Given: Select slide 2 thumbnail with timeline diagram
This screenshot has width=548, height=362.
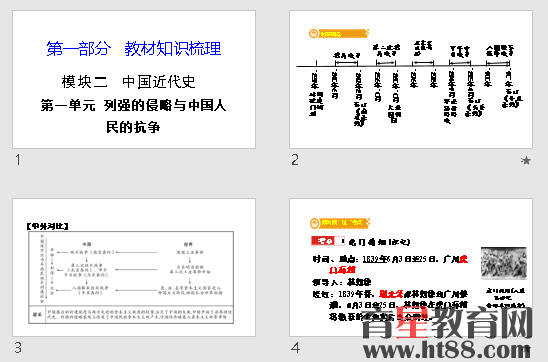Looking at the screenshot, I should (x=411, y=79).
